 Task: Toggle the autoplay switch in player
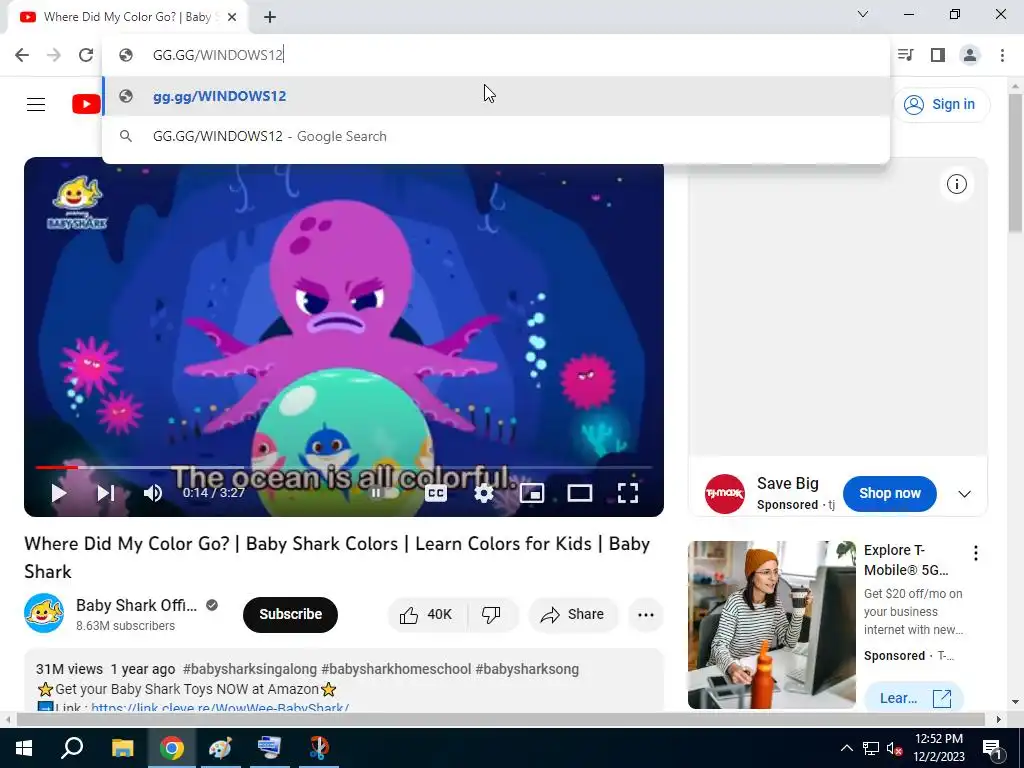click(x=385, y=493)
